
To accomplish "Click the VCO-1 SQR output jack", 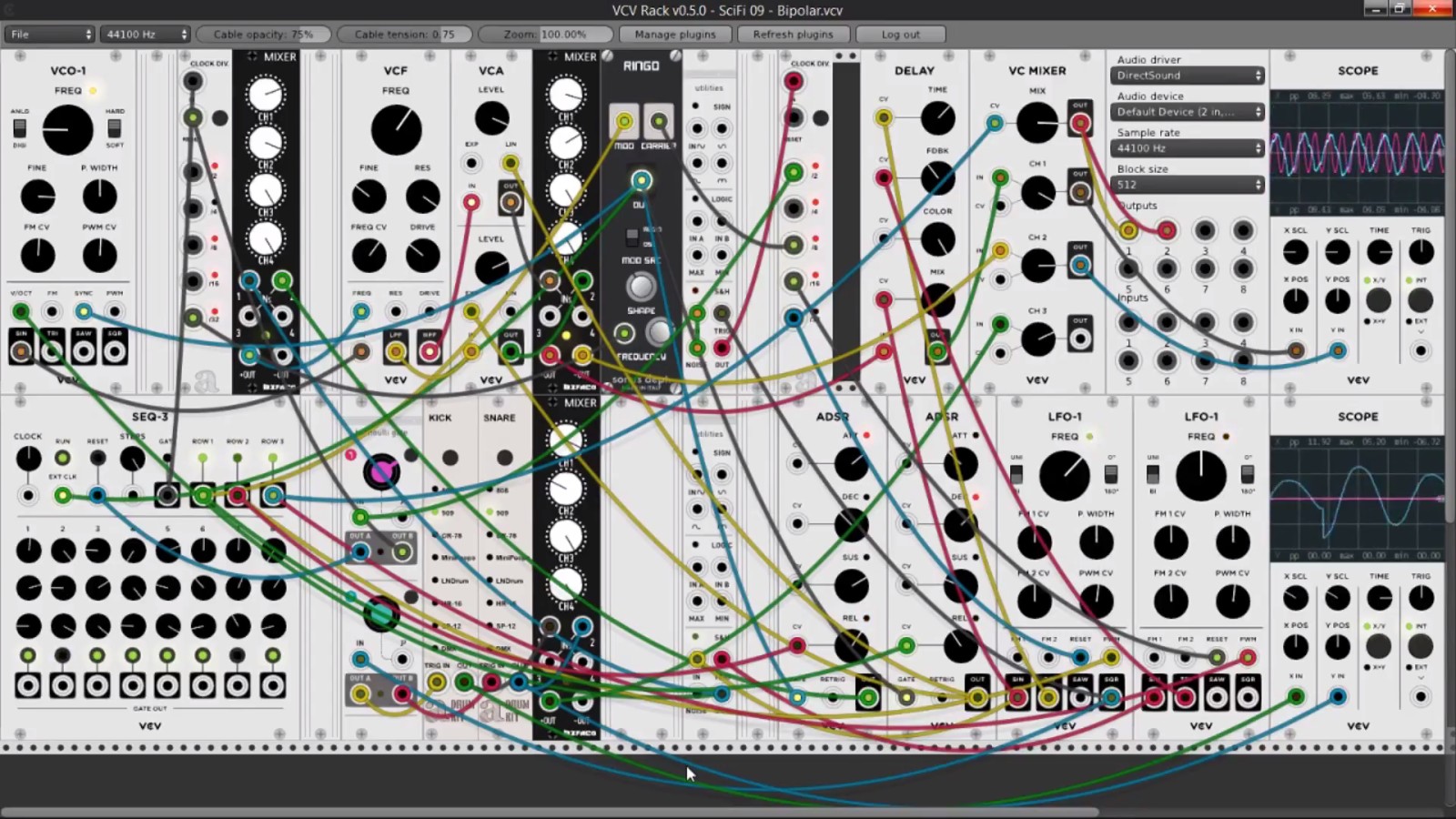I will click(115, 349).
